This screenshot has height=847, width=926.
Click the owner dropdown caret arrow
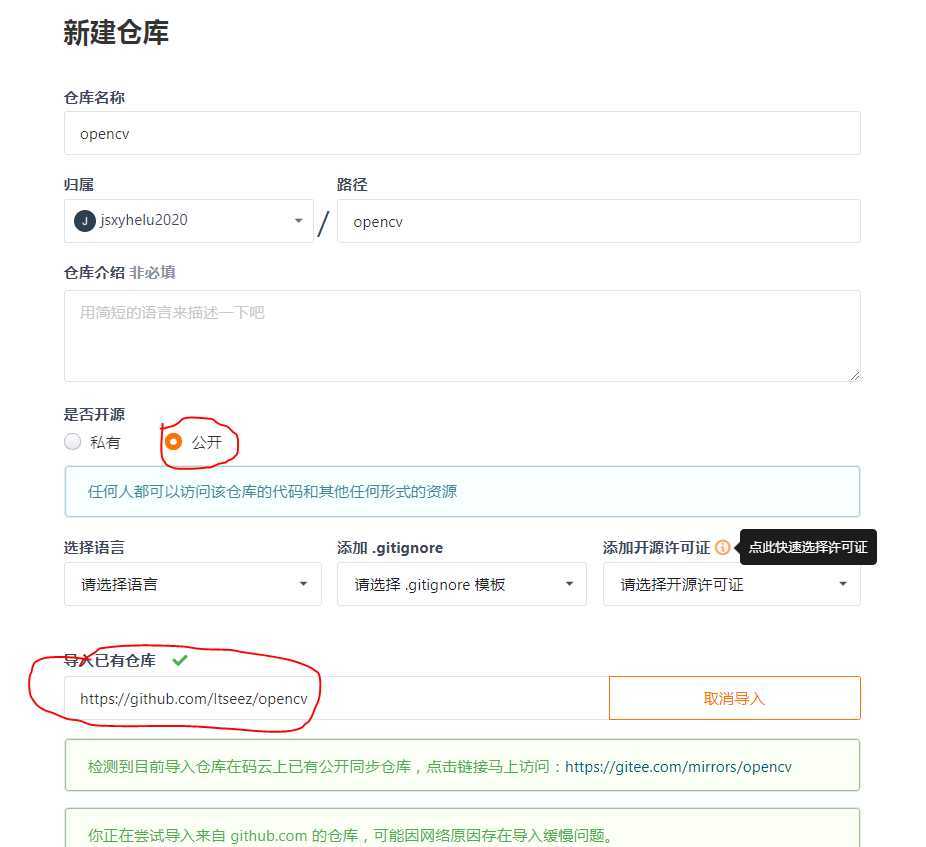click(x=298, y=220)
